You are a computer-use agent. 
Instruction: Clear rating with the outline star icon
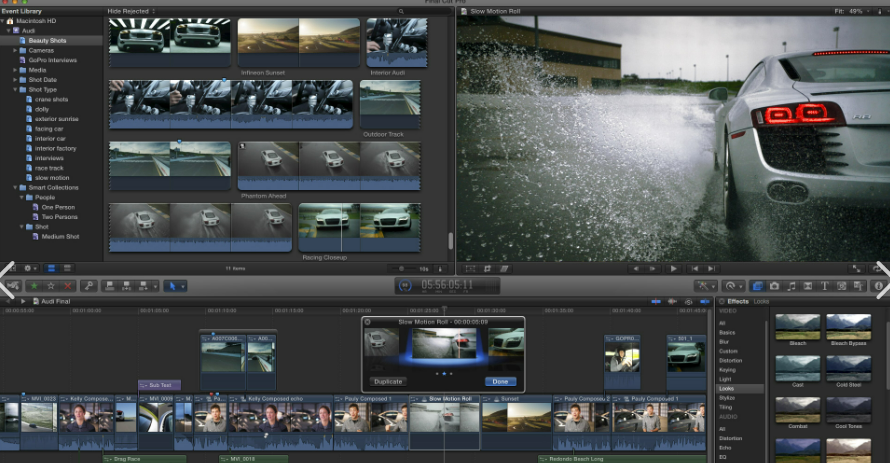pos(51,286)
